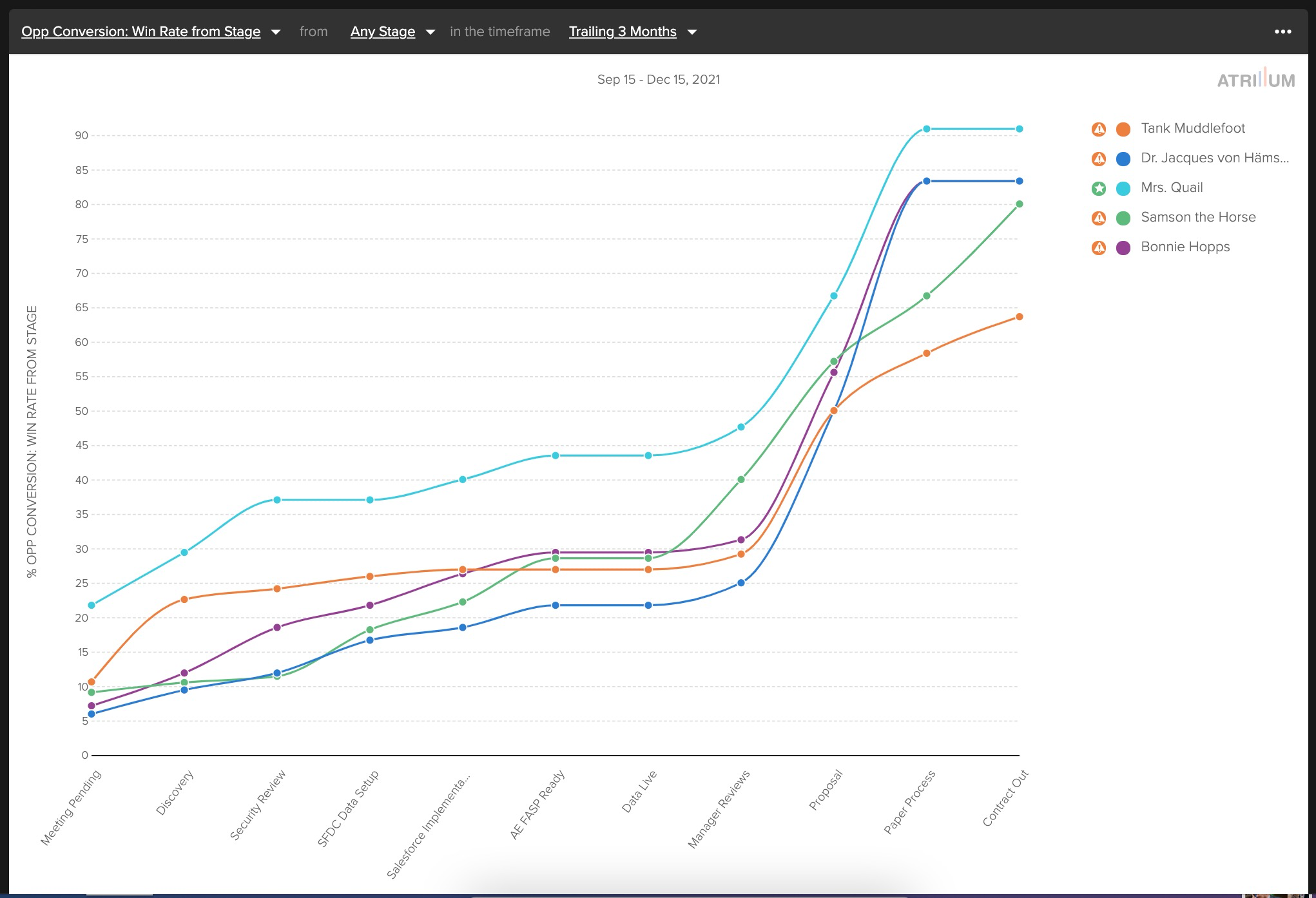Click the Data Live axis label
The image size is (1316, 898).
pyautogui.click(x=639, y=791)
